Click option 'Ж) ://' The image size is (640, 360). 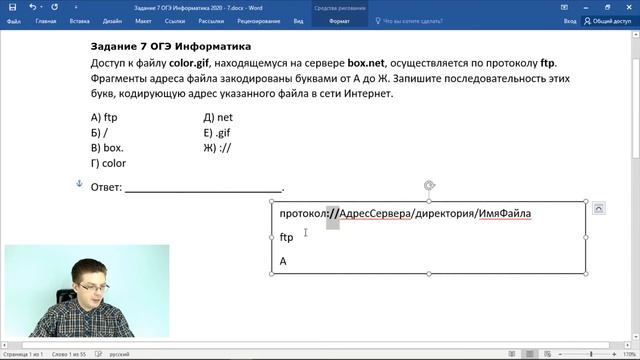217,148
